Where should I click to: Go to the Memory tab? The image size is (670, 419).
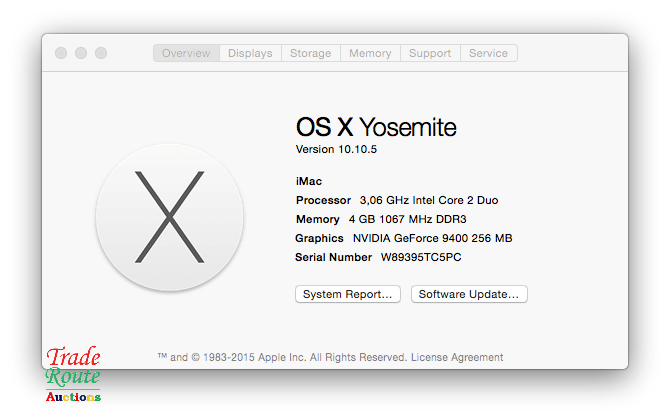point(370,53)
